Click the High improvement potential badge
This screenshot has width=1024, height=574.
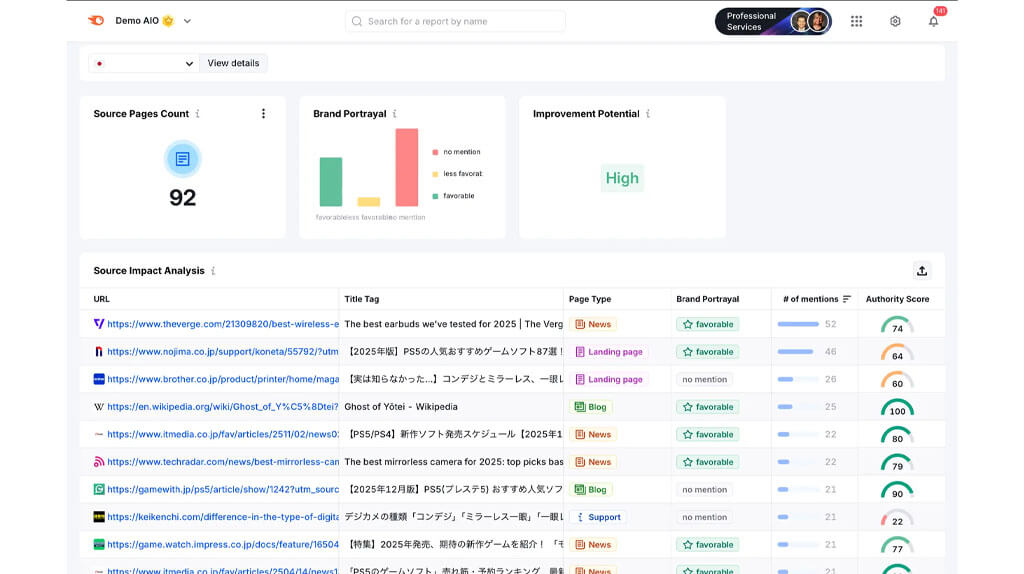tap(622, 178)
